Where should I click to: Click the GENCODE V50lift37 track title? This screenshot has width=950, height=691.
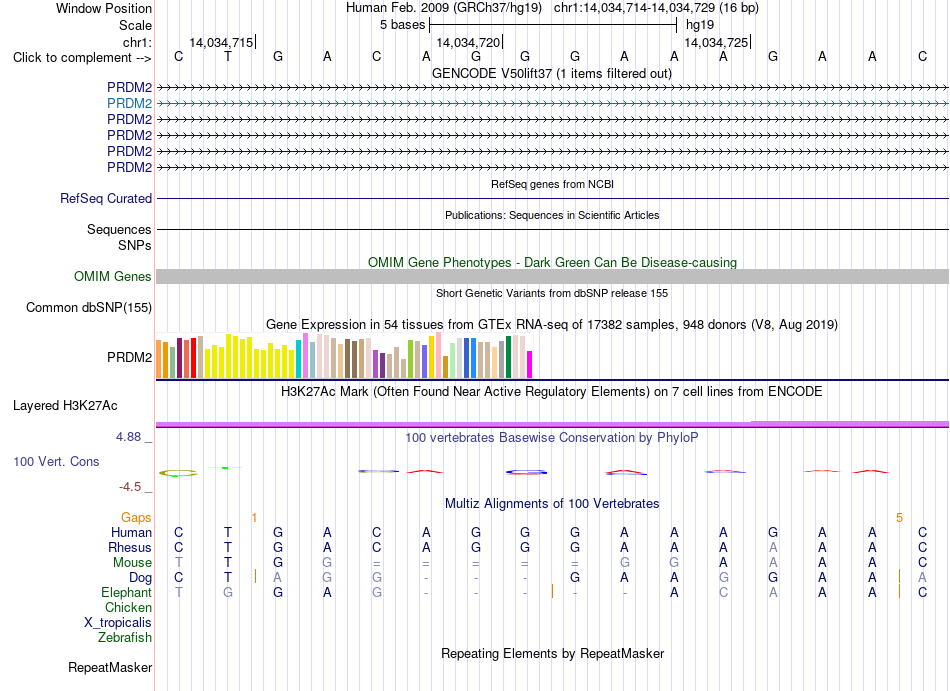pyautogui.click(x=552, y=74)
